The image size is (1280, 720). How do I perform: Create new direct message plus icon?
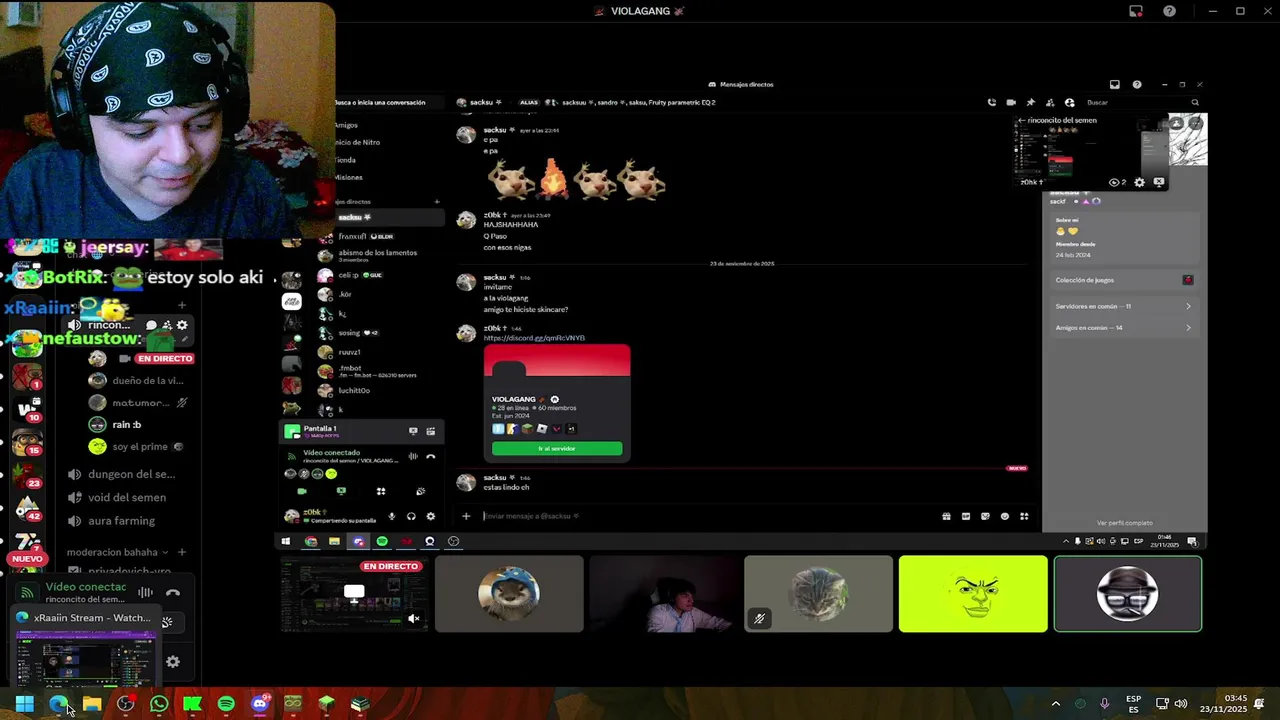tap(436, 201)
